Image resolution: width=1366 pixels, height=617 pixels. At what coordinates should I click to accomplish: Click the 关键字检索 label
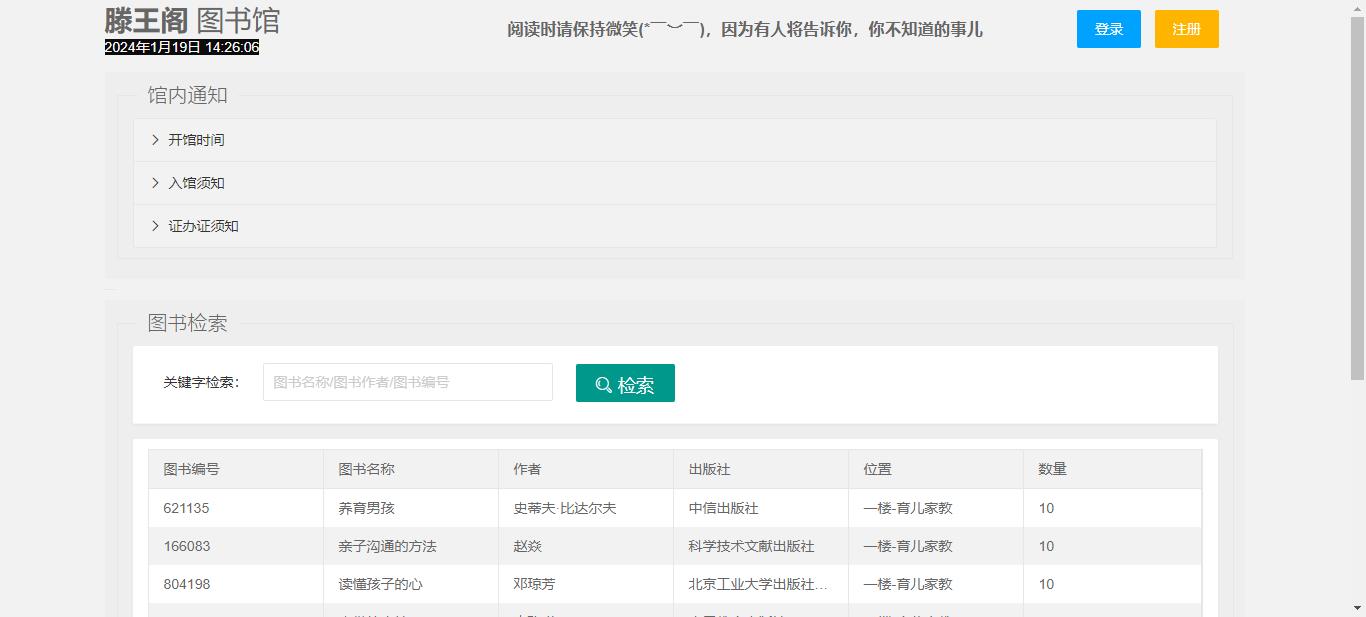201,382
